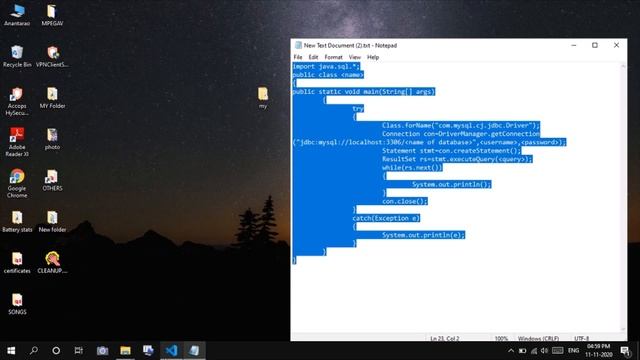Open the MPEGAV folder on desktop
Screen dimensions: 640x360
click(52, 15)
